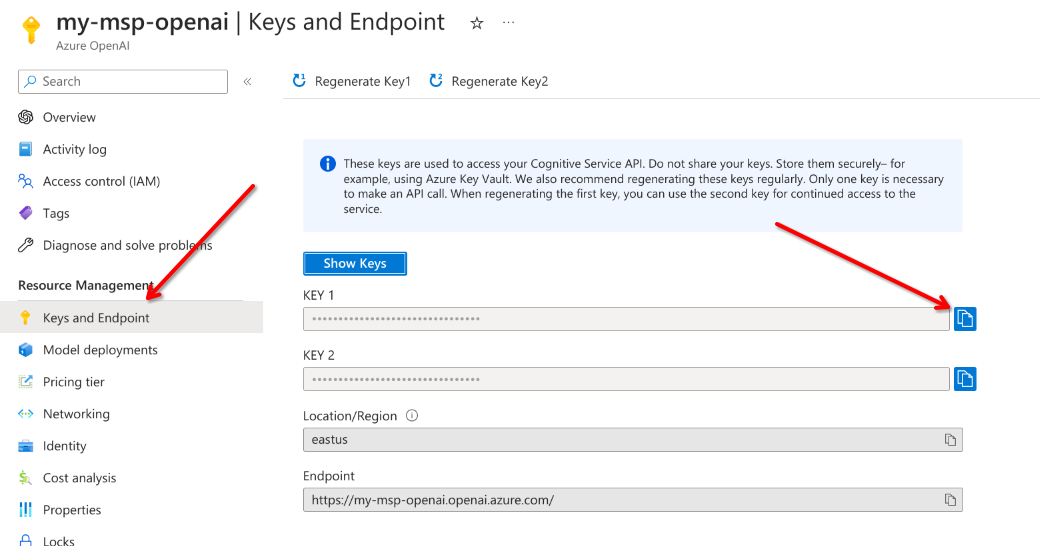Copy KEY 2 to clipboard

click(x=964, y=379)
